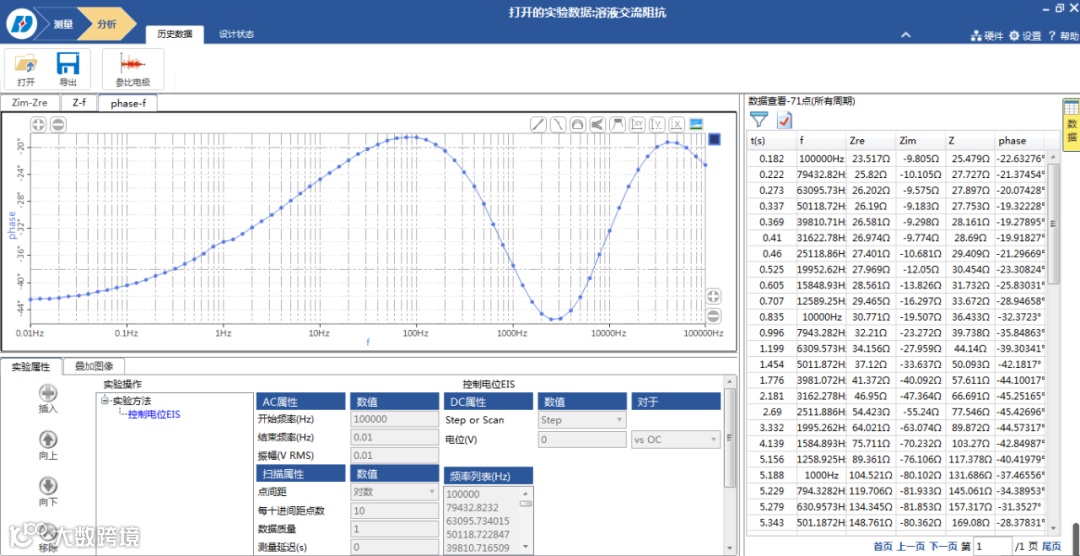
Task: Click the phase column header
Action: 1019,141
